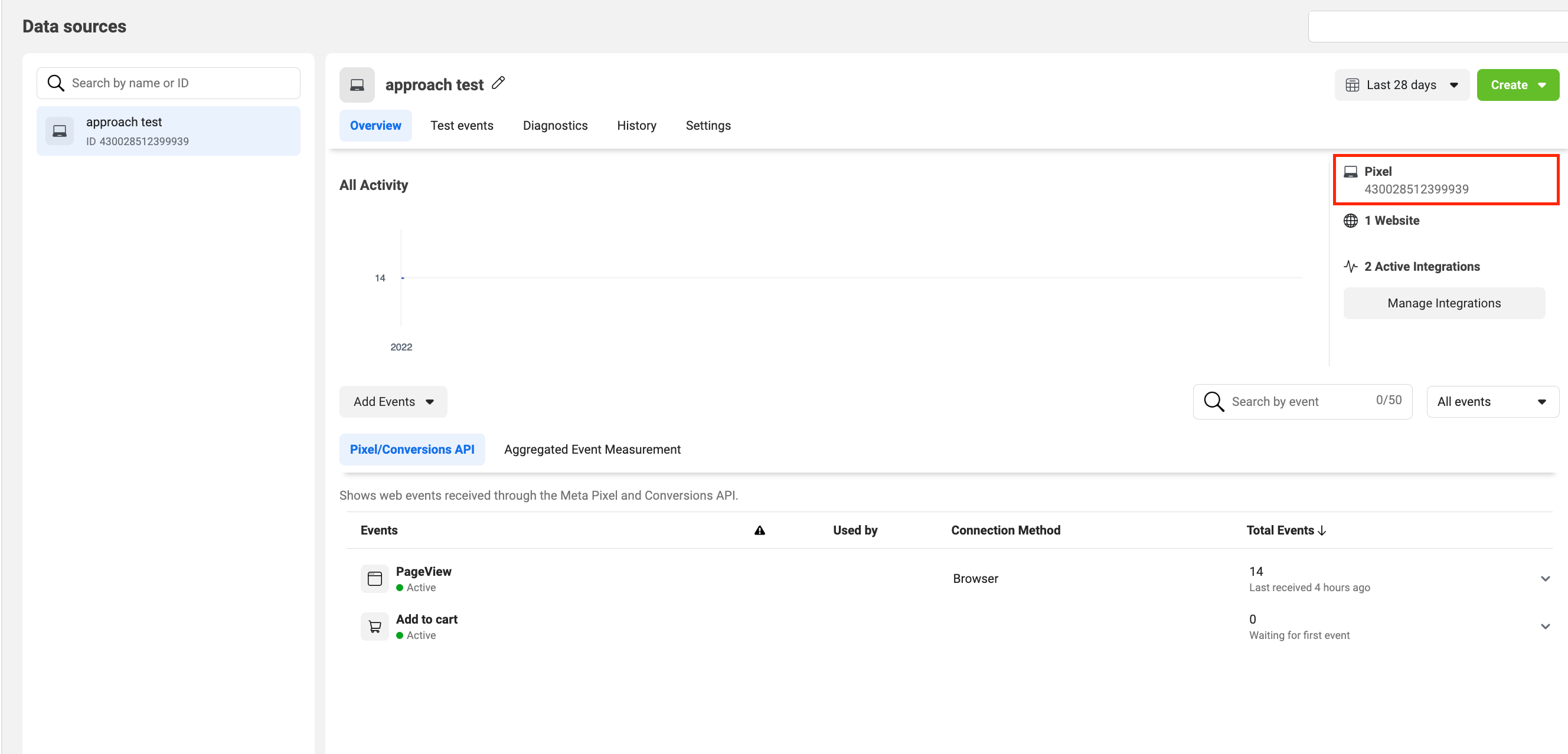Click the calendar icon in date range selector
Image resolution: width=1568 pixels, height=754 pixels.
(1352, 85)
